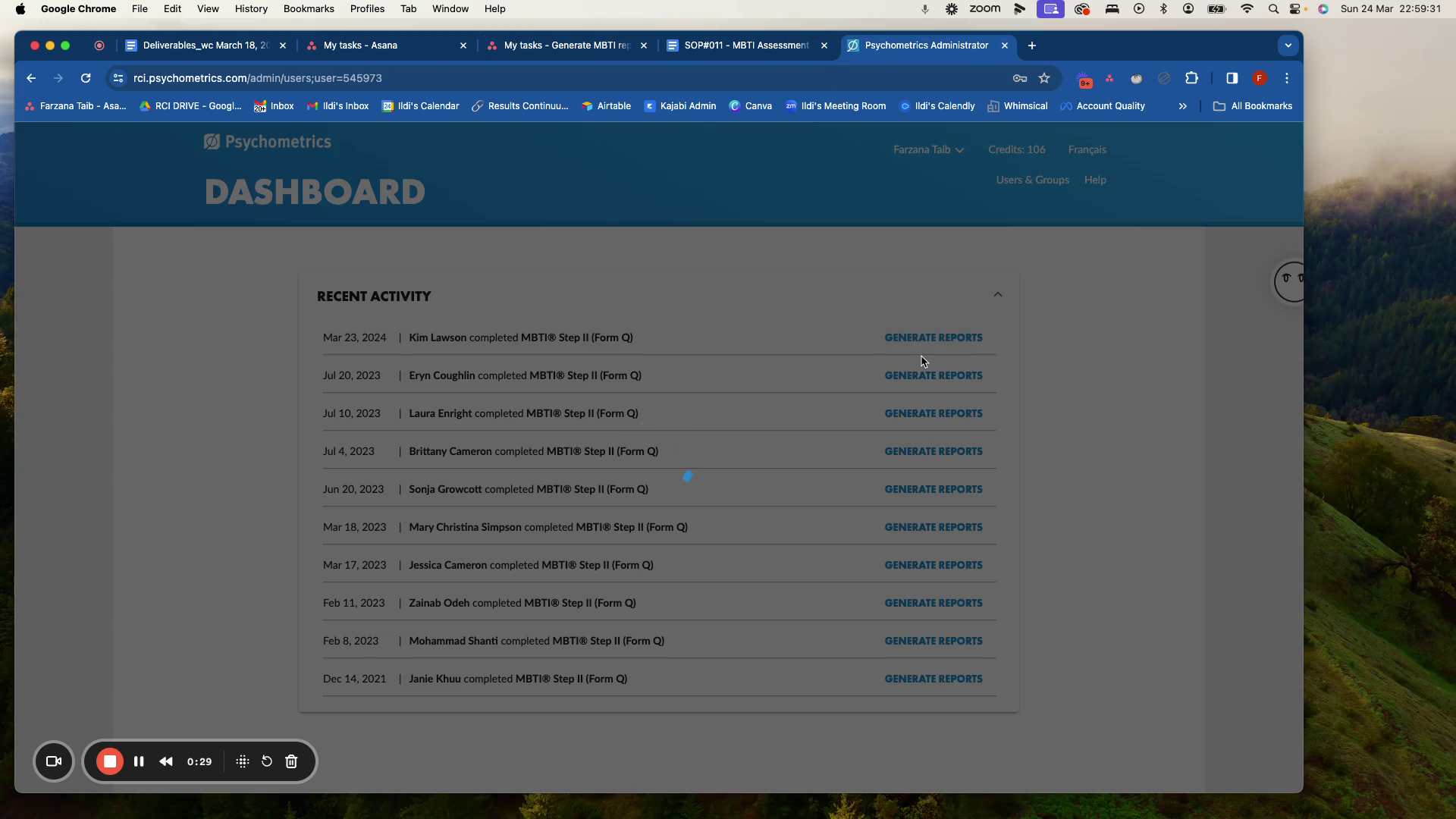Reload the page with refresh icon

[86, 78]
